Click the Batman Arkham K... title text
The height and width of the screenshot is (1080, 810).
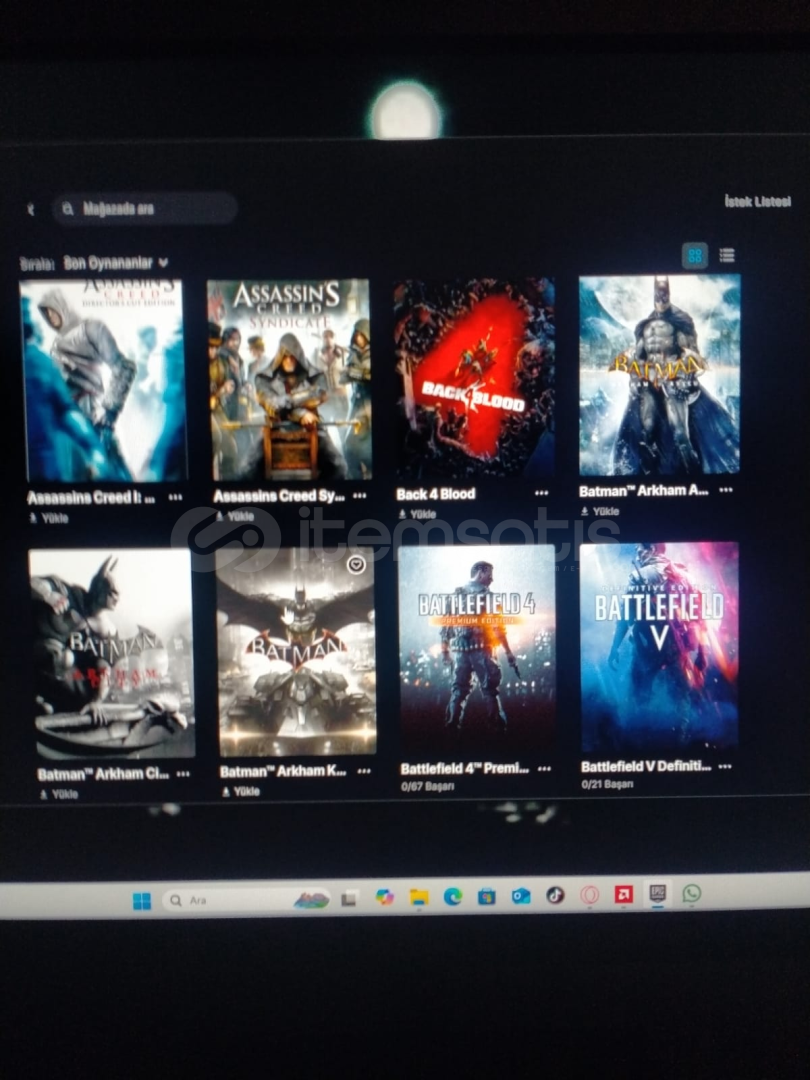pos(283,771)
